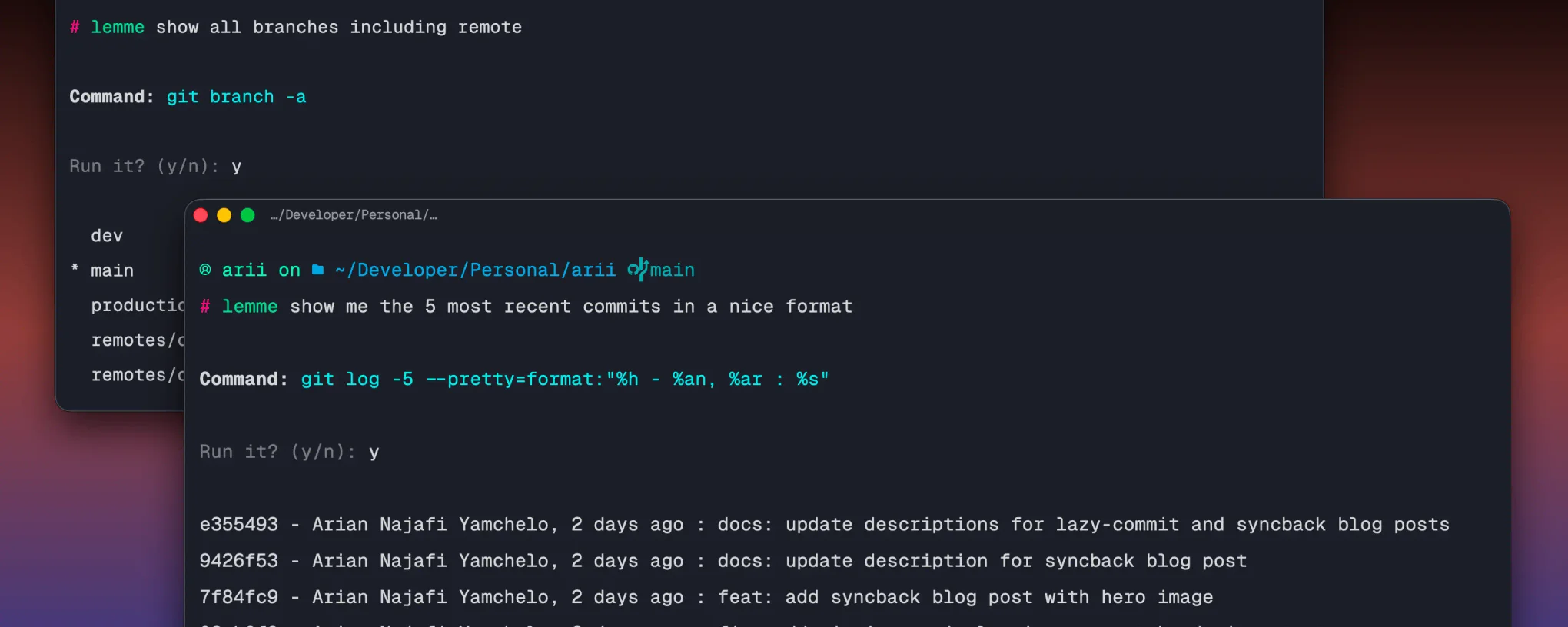The width and height of the screenshot is (1568, 627).
Task: Click 'lemme' in back terminal branches request
Action: [118, 27]
